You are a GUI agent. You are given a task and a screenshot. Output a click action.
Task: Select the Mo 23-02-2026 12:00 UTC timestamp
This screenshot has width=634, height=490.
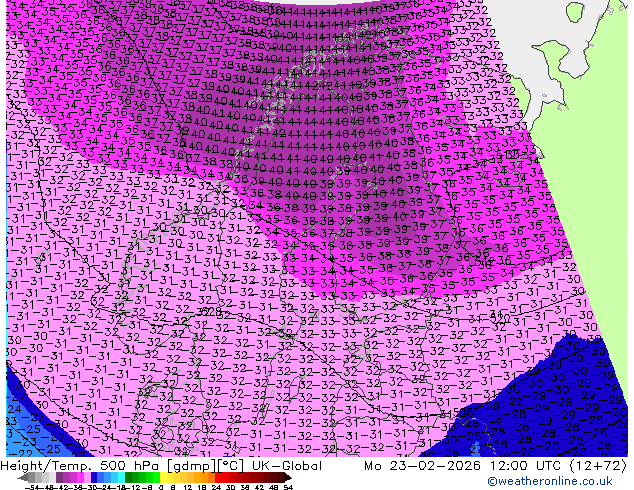463,466
